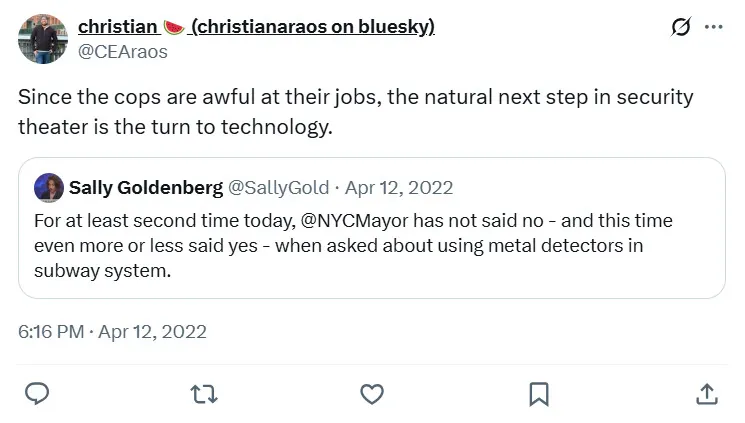The width and height of the screenshot is (745, 423).
Task: Click the reply speech bubble icon
Action: (x=37, y=393)
